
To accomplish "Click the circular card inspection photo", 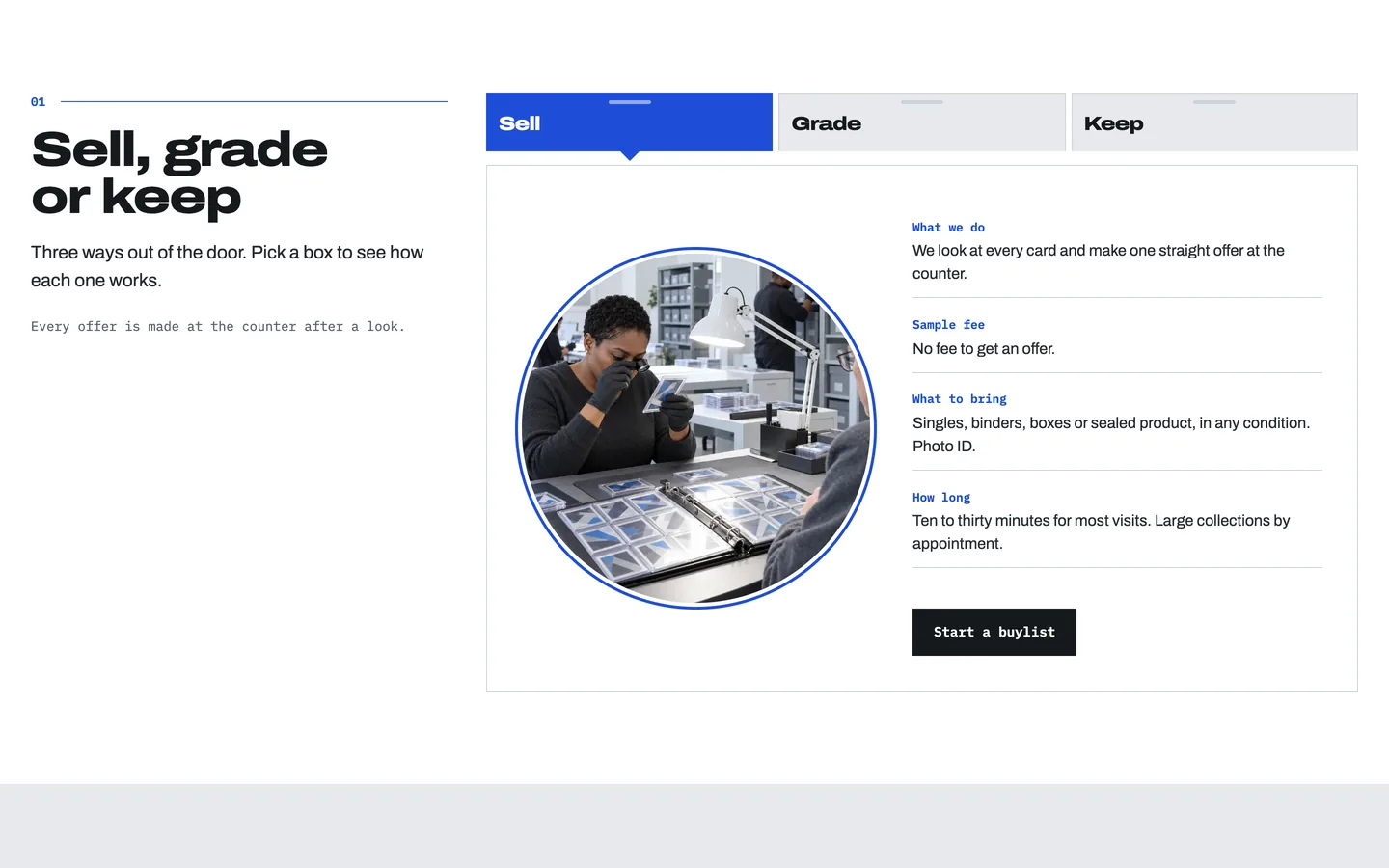I will [696, 428].
